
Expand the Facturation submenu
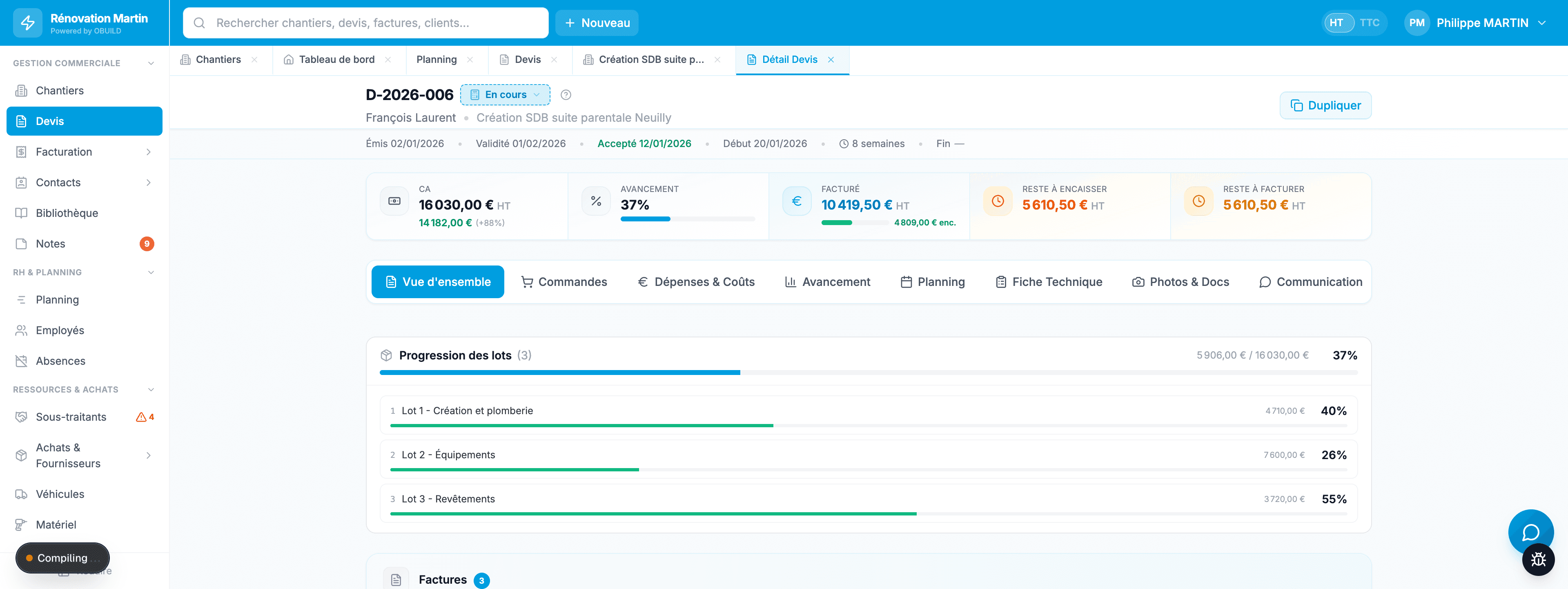[149, 152]
